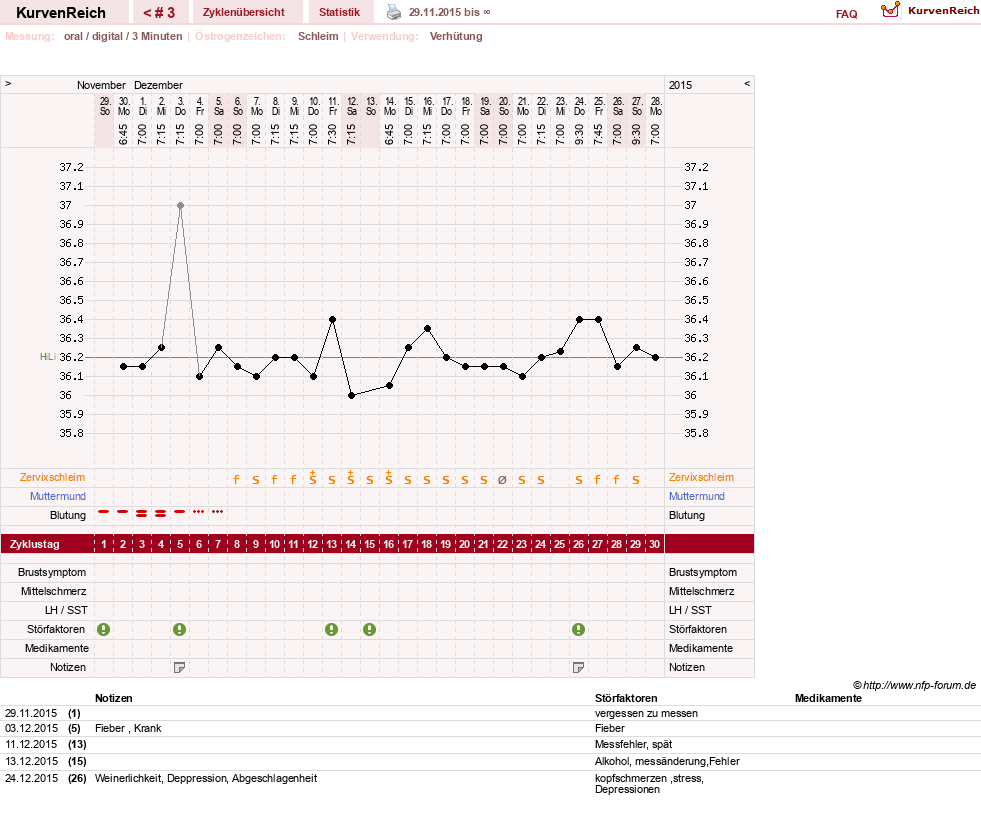Click the 'Schleim' estrogen sign text
The height and width of the screenshot is (831, 981).
[x=318, y=36]
